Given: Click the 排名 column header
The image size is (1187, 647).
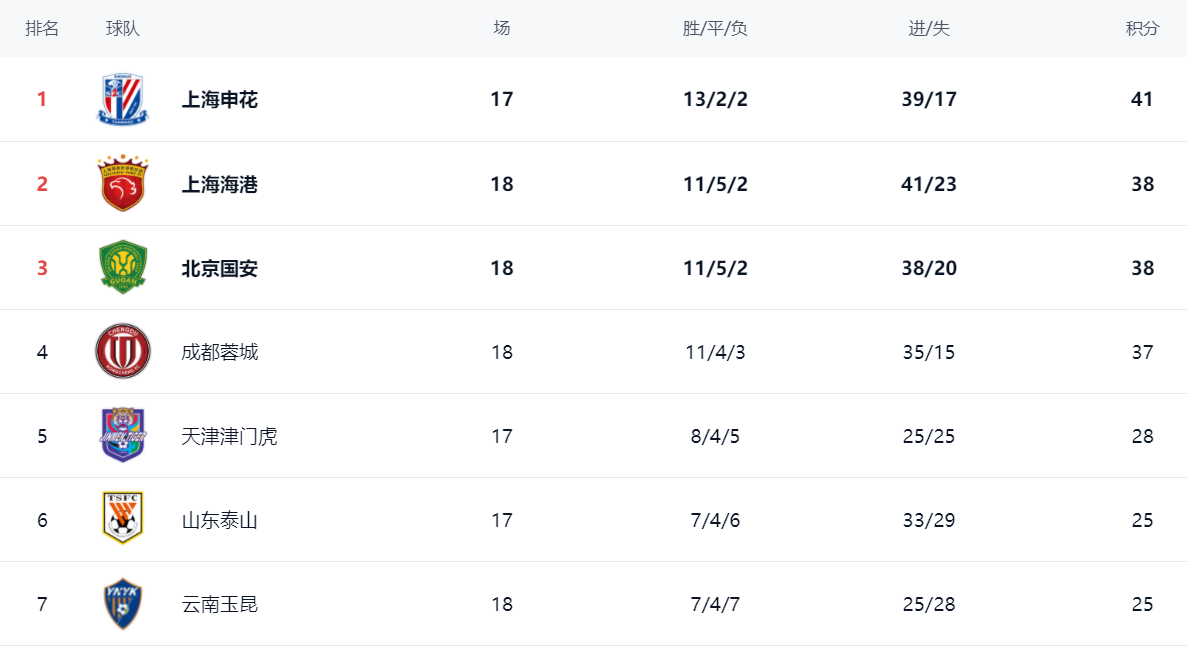Looking at the screenshot, I should [42, 29].
